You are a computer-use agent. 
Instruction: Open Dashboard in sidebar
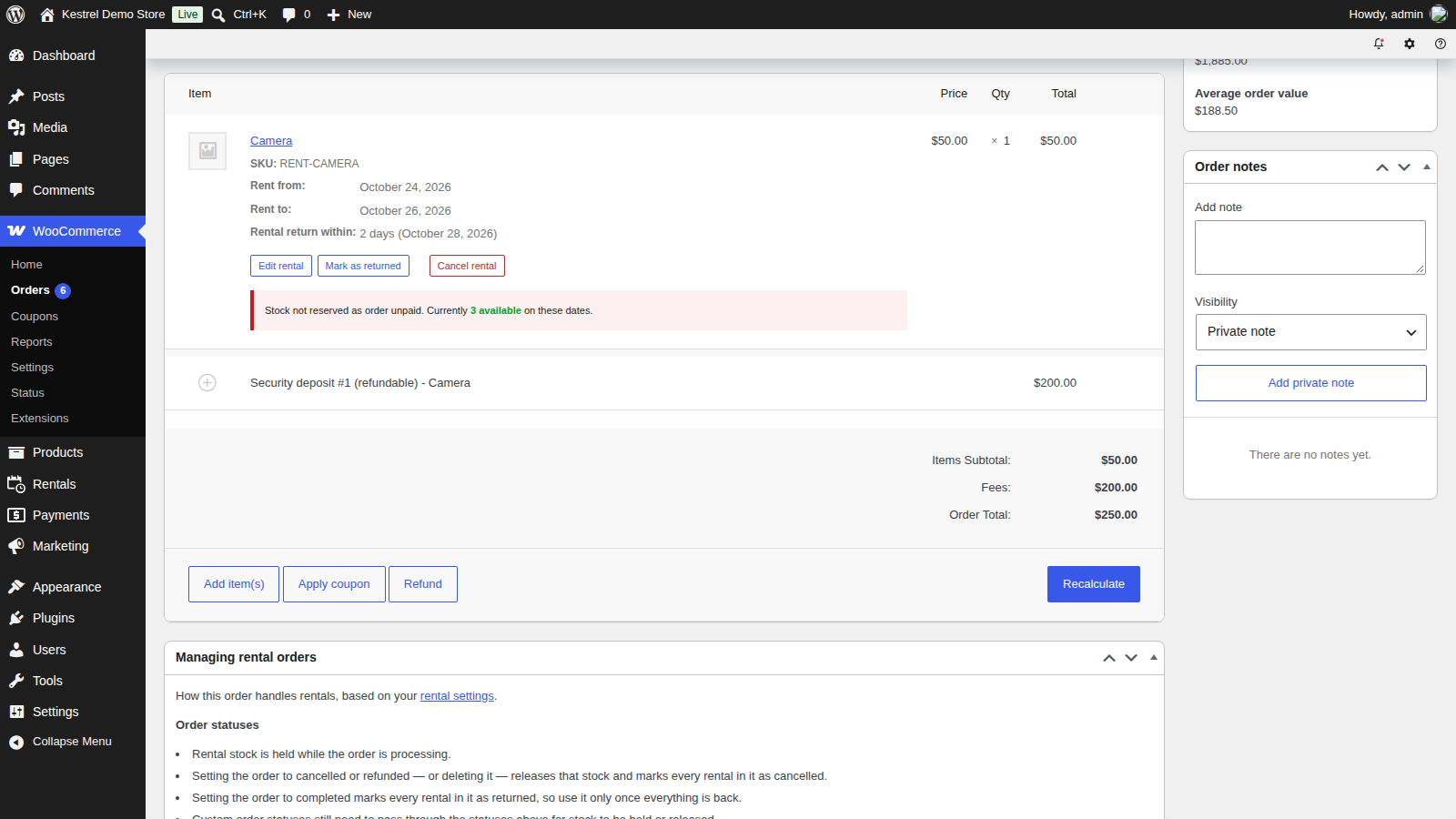click(x=73, y=56)
